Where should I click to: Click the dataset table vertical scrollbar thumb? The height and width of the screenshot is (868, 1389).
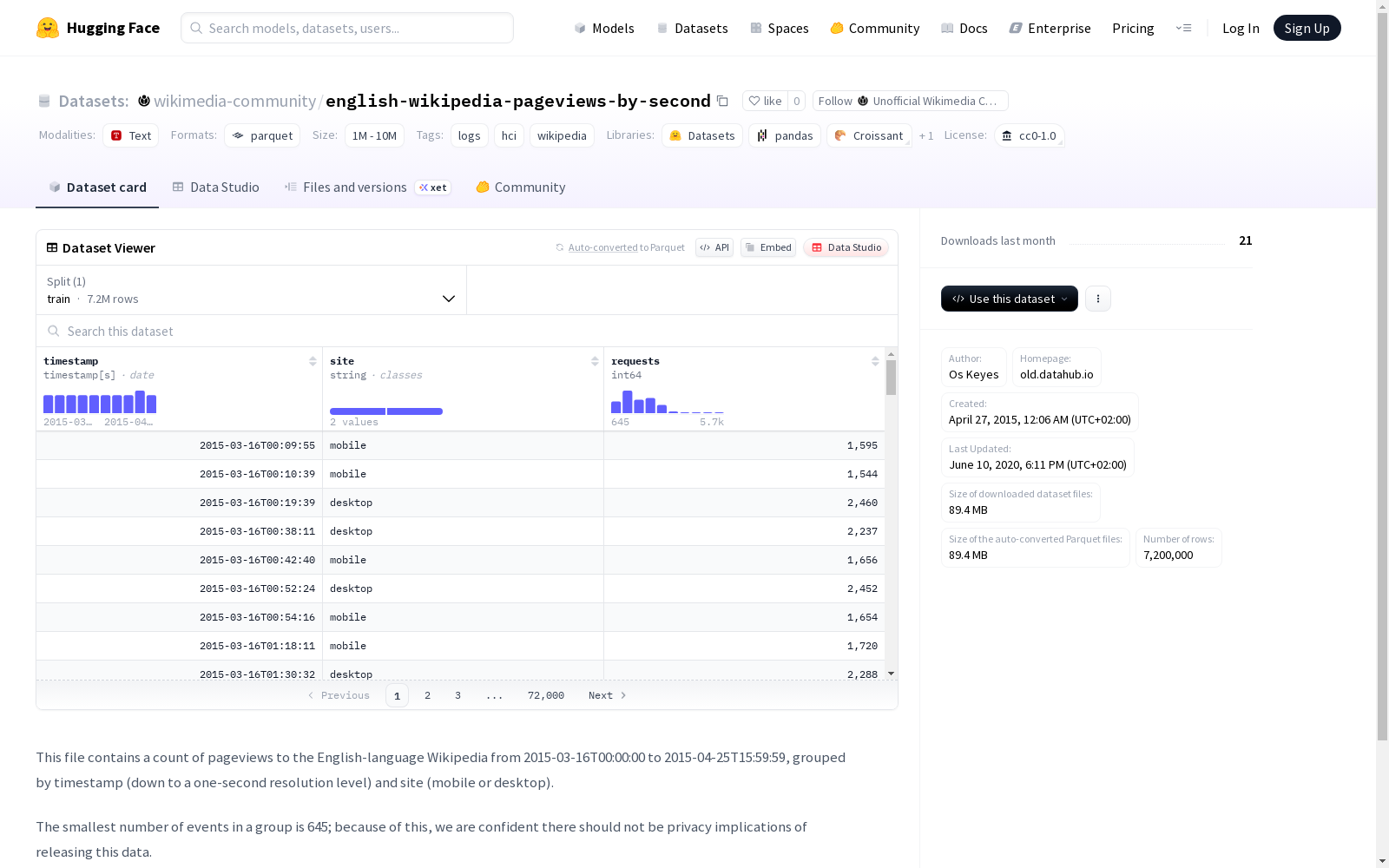point(891,378)
